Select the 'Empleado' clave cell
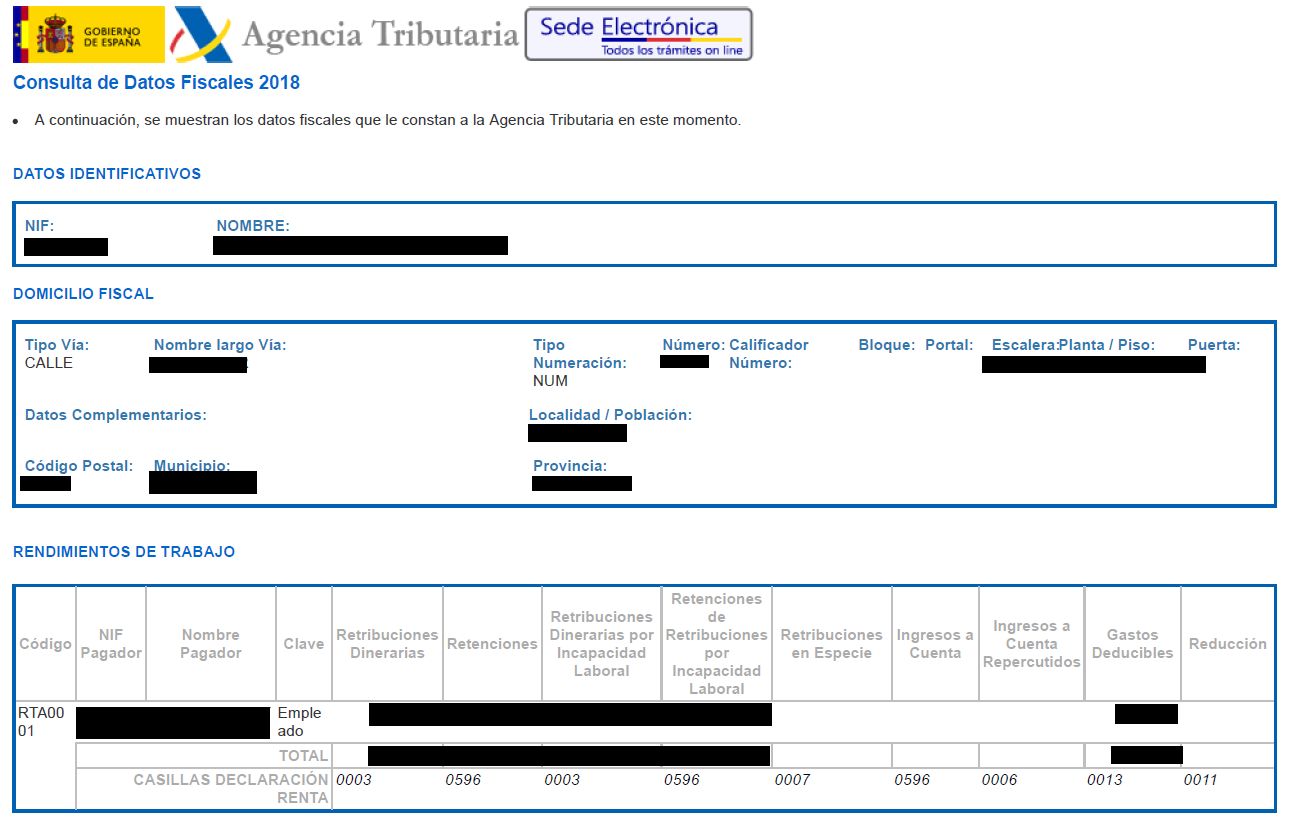 300,722
